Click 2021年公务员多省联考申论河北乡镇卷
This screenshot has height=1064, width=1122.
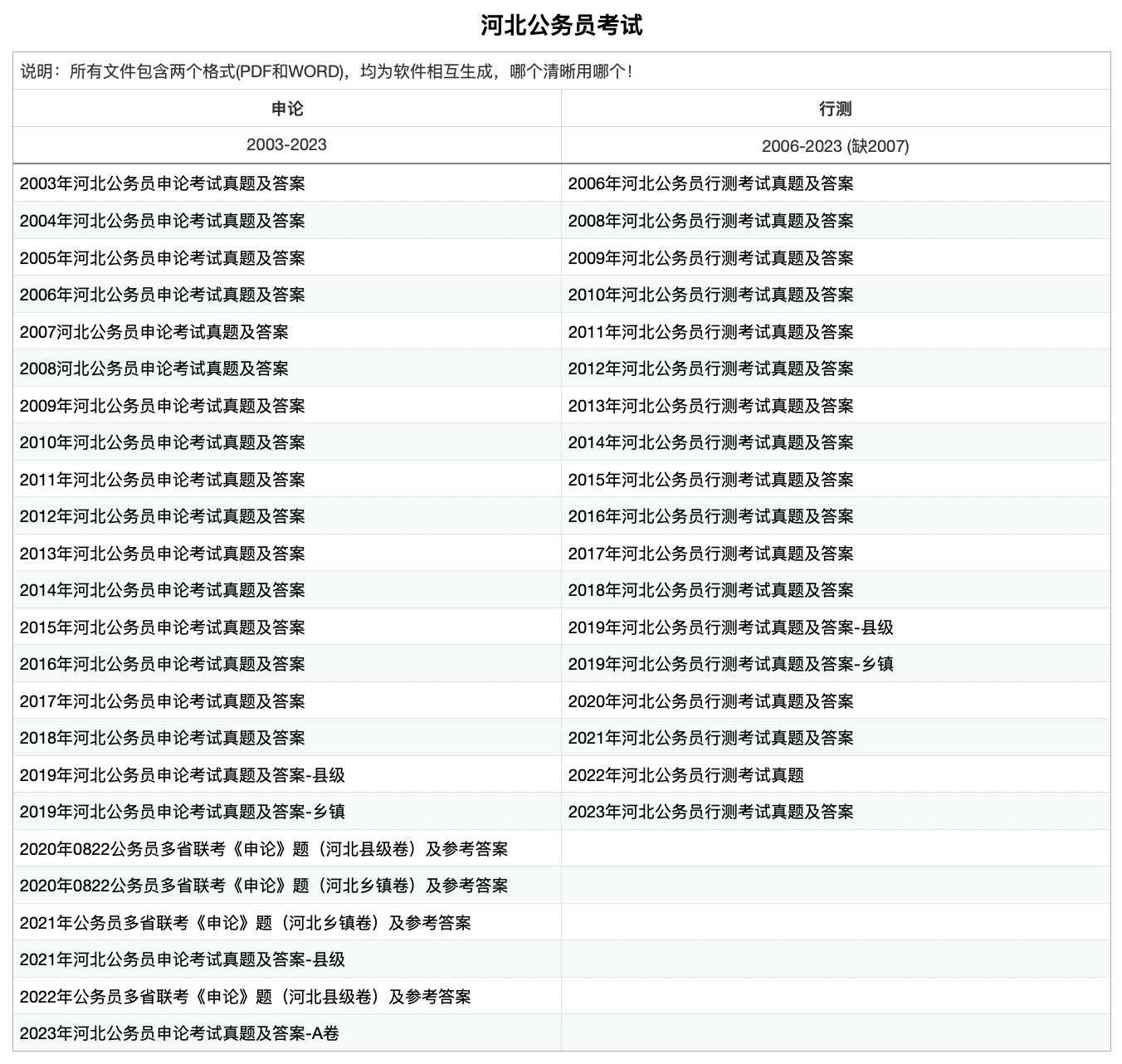(245, 923)
